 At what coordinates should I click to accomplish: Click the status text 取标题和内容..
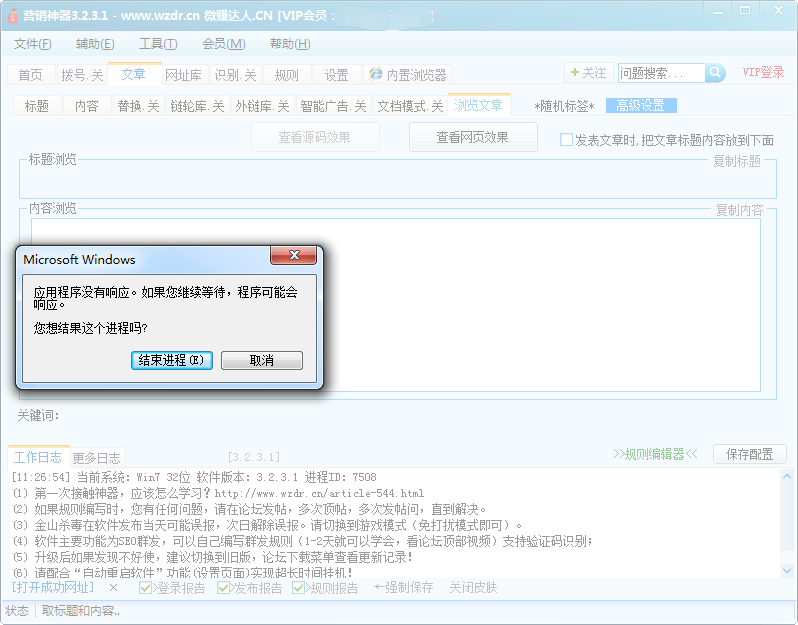pos(81,610)
